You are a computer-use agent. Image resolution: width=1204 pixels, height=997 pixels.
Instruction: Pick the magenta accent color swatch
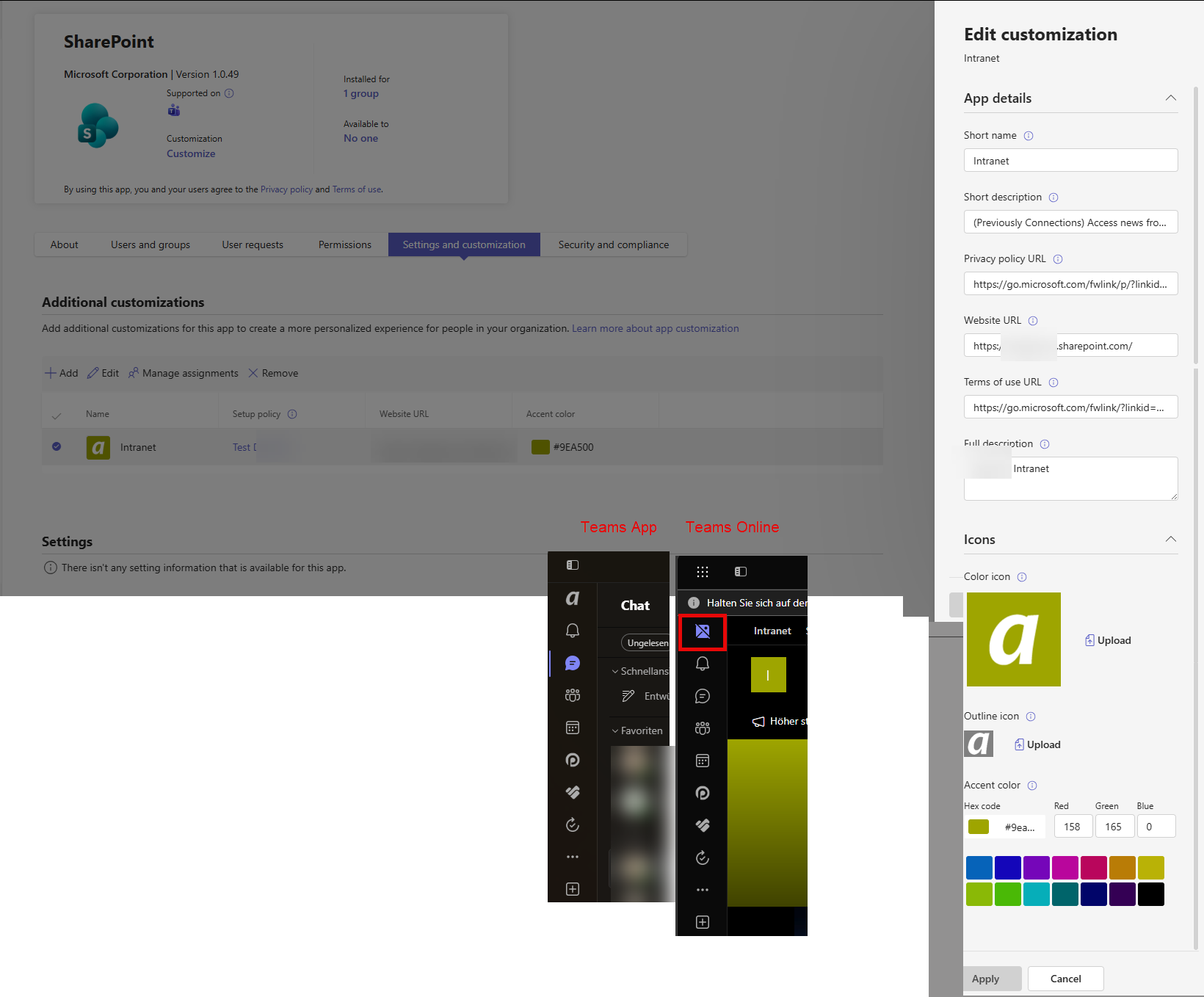click(1065, 868)
